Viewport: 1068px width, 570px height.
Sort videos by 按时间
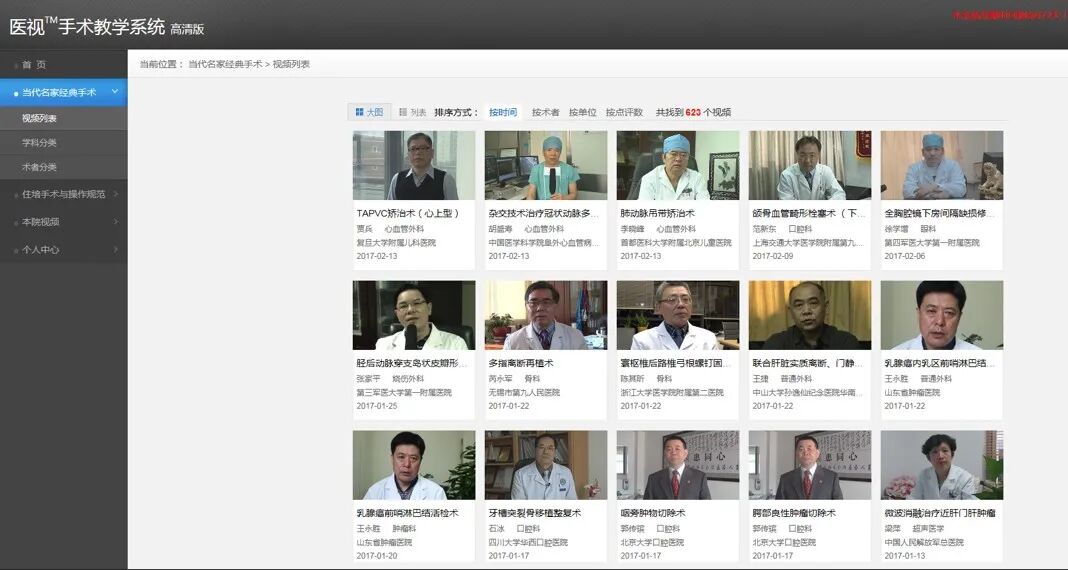click(x=503, y=112)
